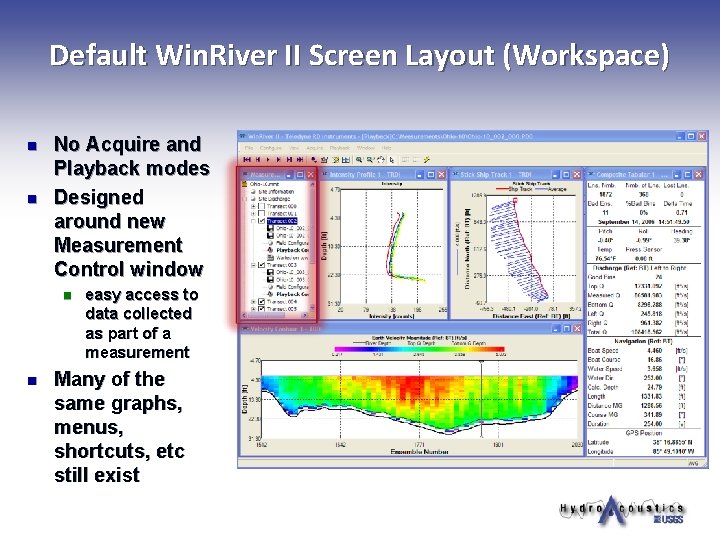The width and height of the screenshot is (720, 540).
Task: Minimize the Composite Tabular 1 window
Action: coord(677,174)
